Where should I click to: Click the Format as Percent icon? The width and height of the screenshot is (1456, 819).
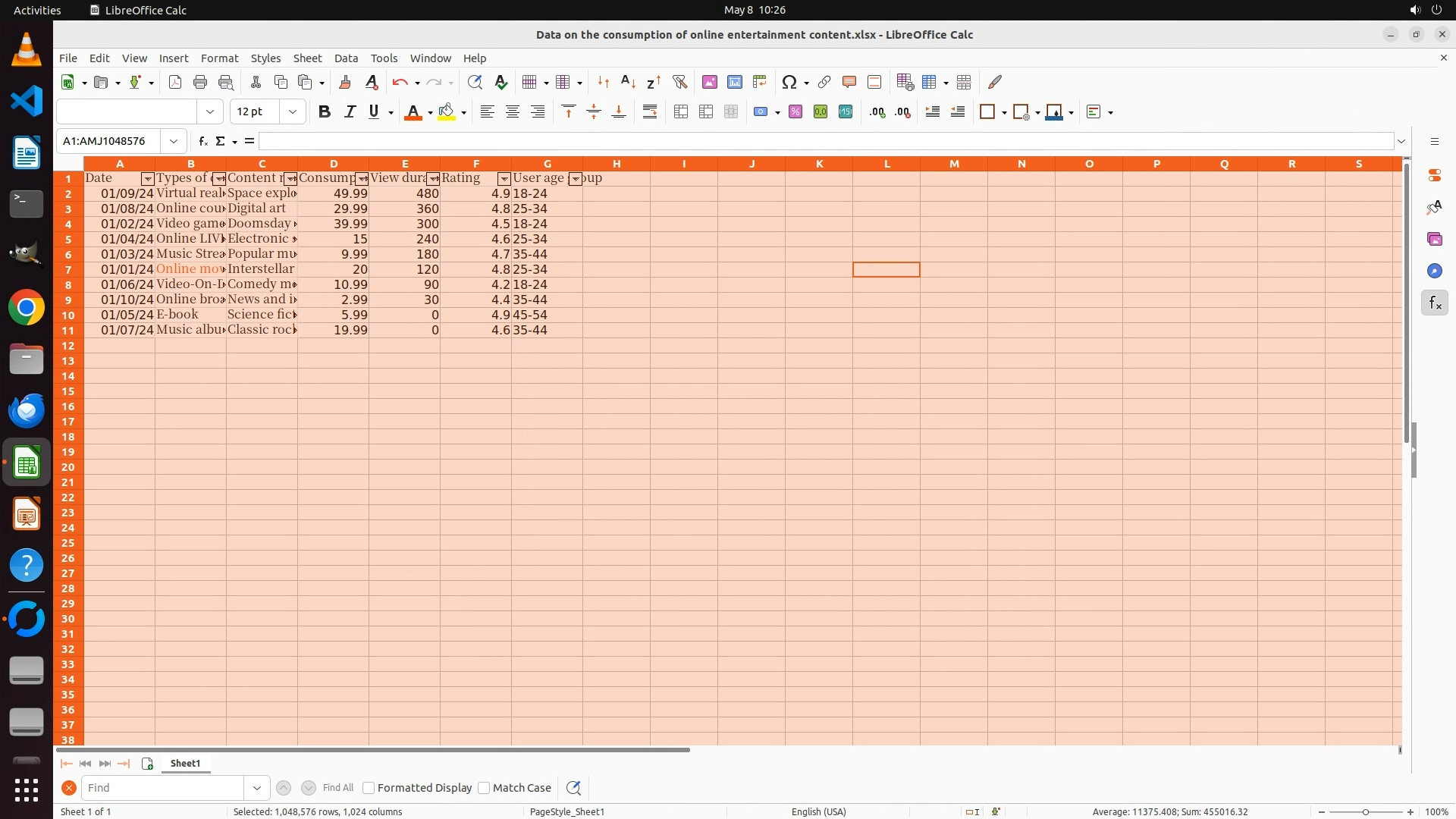[795, 112]
